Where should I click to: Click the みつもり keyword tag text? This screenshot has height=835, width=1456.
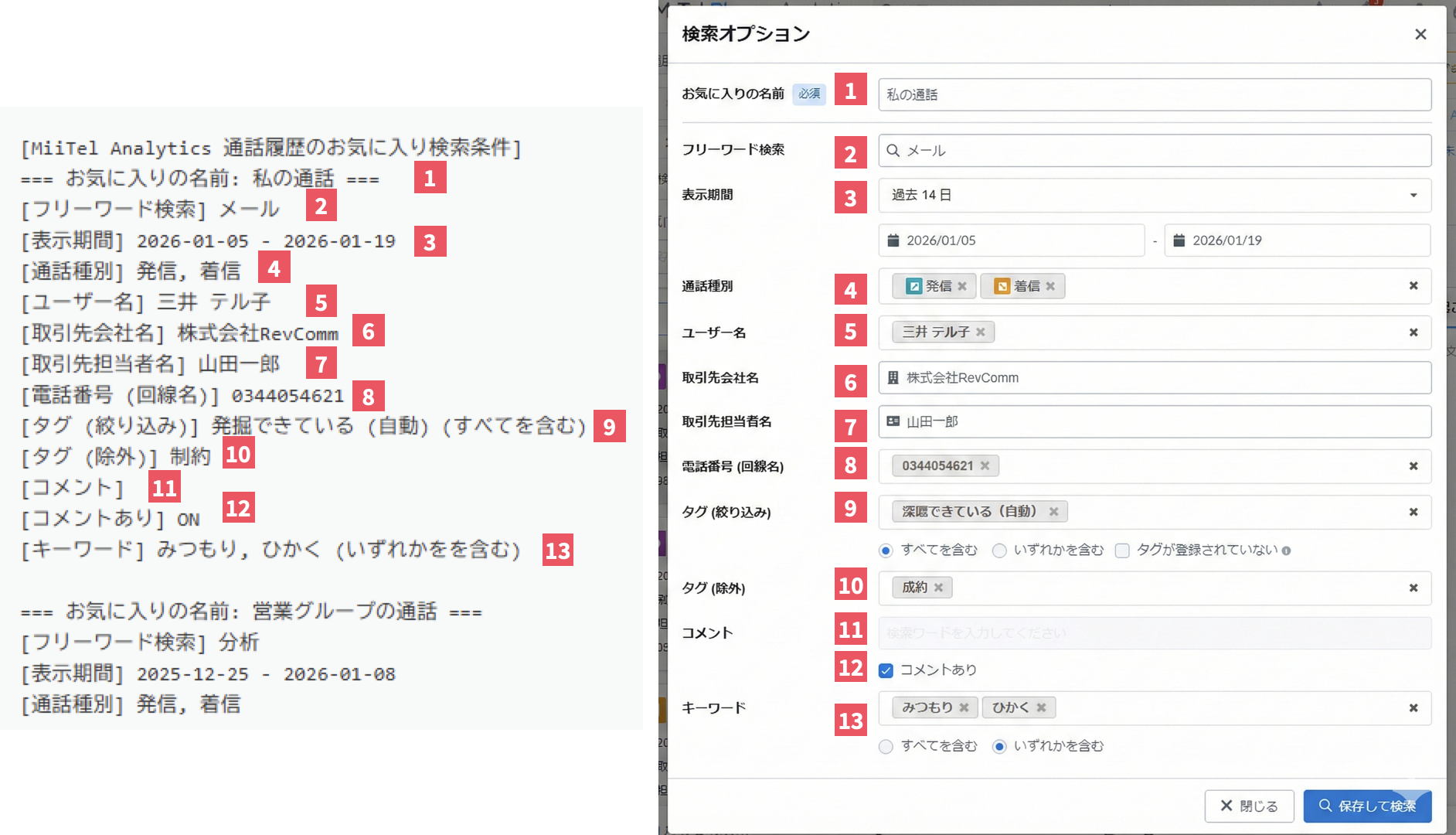point(927,707)
